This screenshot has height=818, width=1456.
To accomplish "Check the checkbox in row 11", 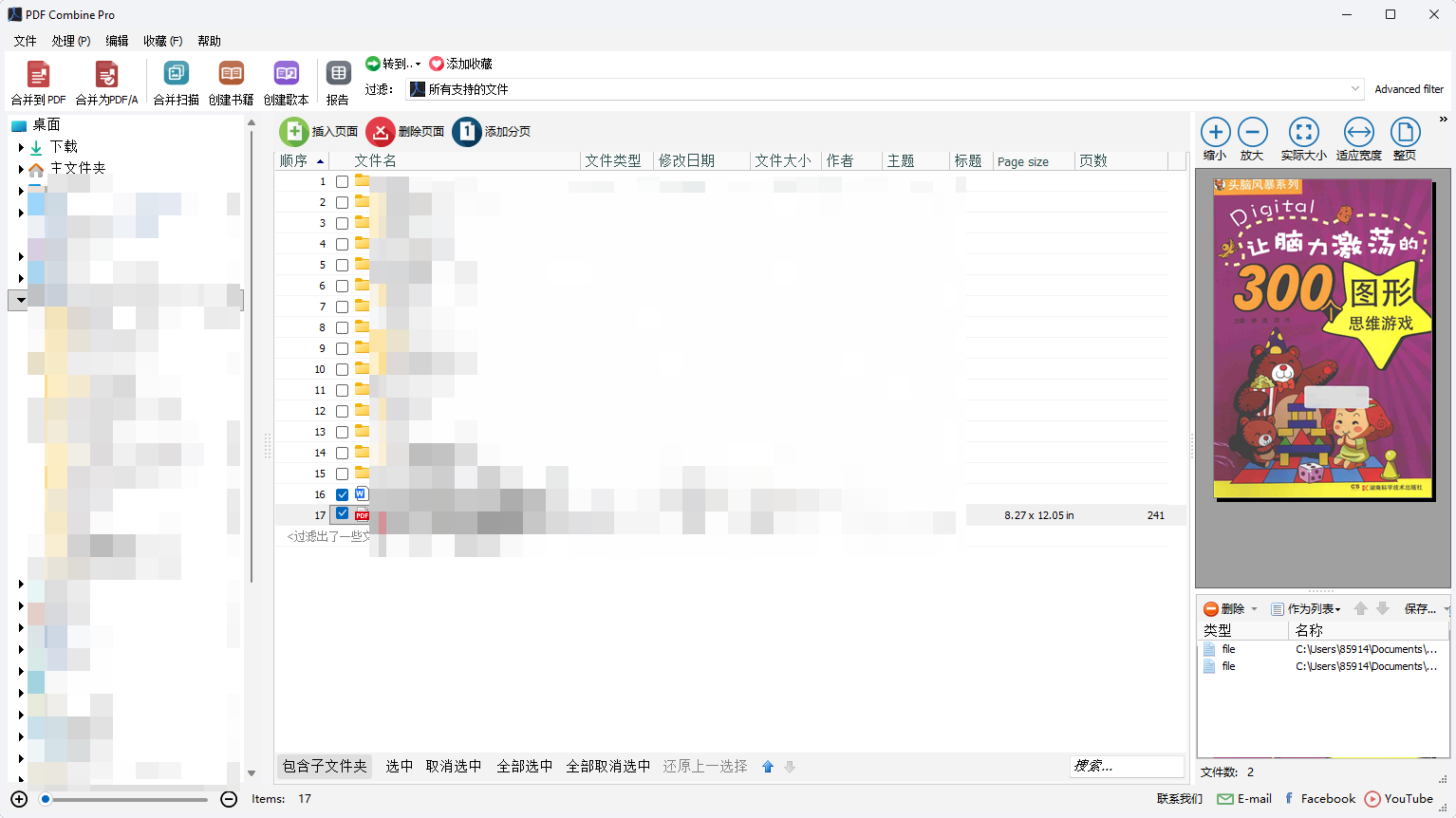I will 342,390.
